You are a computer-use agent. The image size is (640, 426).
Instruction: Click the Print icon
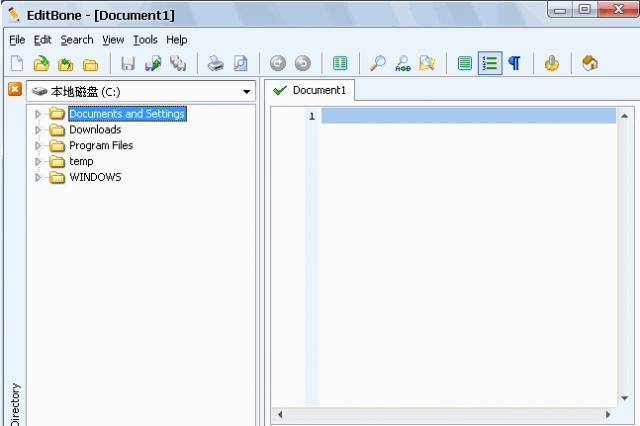[x=216, y=64]
